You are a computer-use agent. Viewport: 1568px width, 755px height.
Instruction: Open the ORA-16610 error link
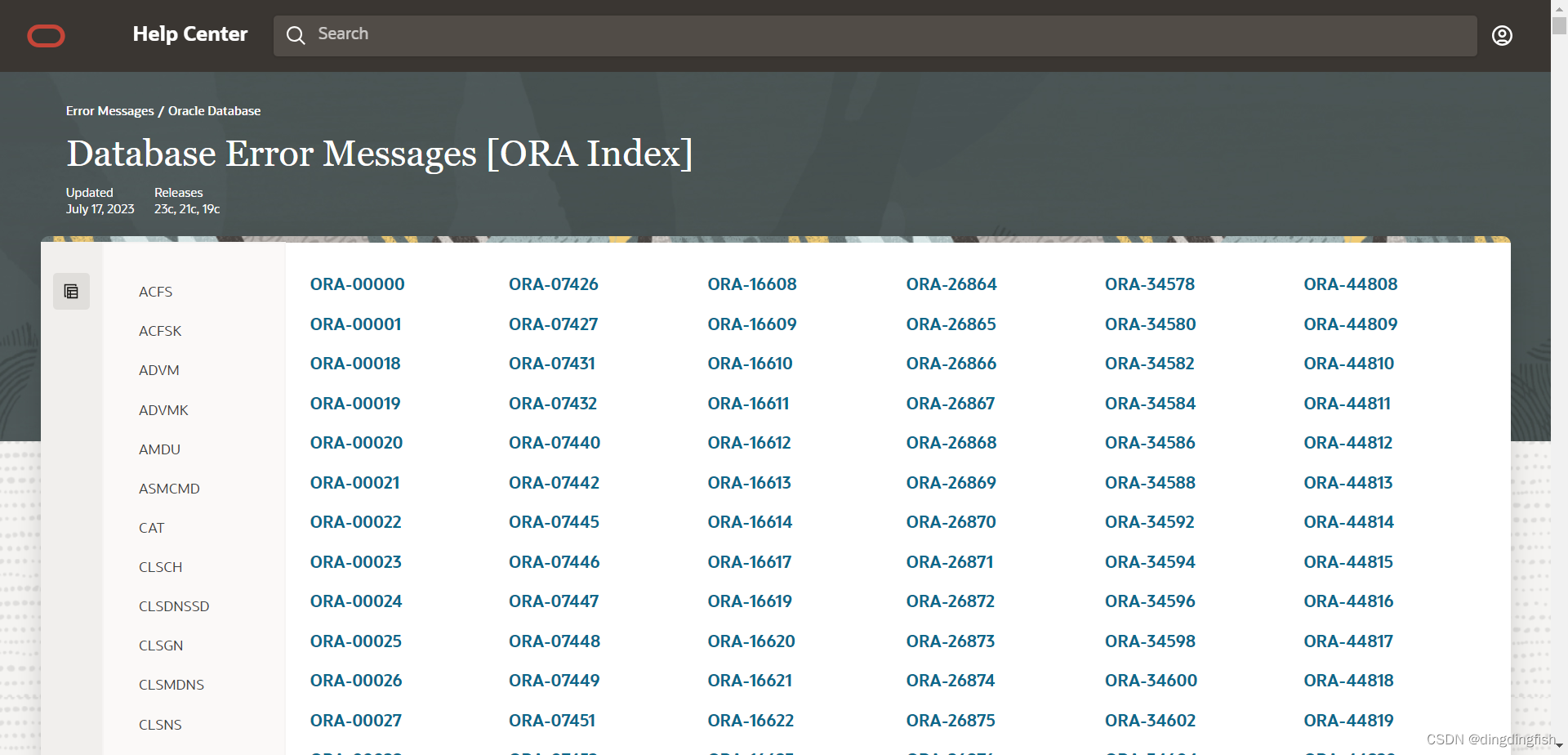[x=750, y=364]
